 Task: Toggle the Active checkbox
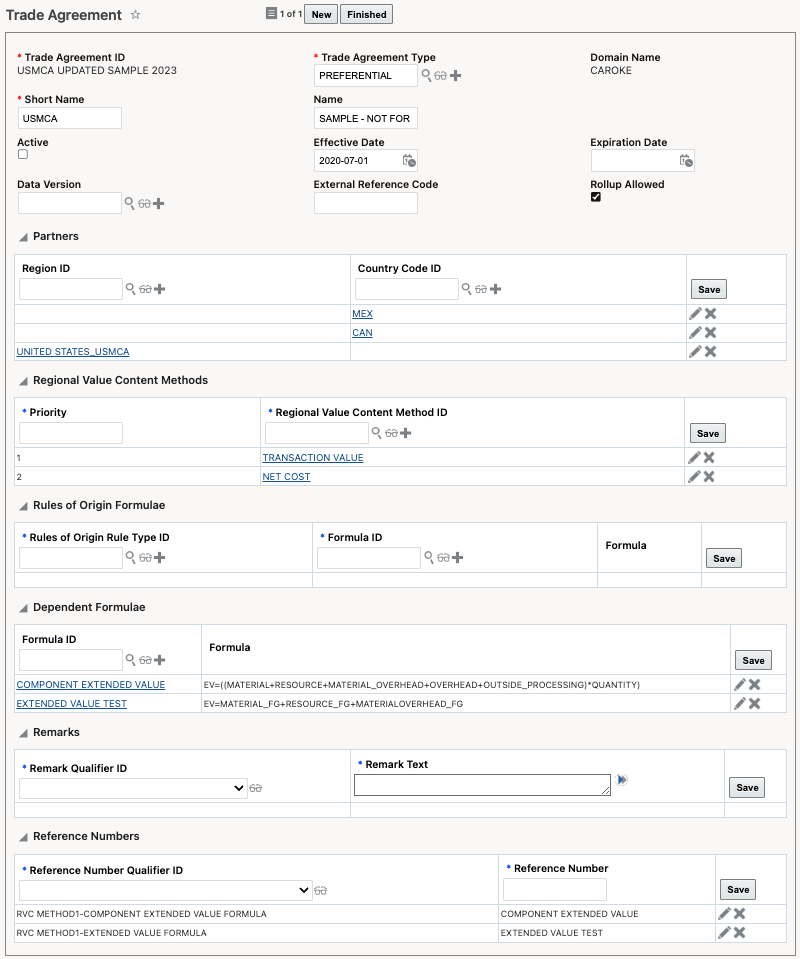tap(23, 155)
